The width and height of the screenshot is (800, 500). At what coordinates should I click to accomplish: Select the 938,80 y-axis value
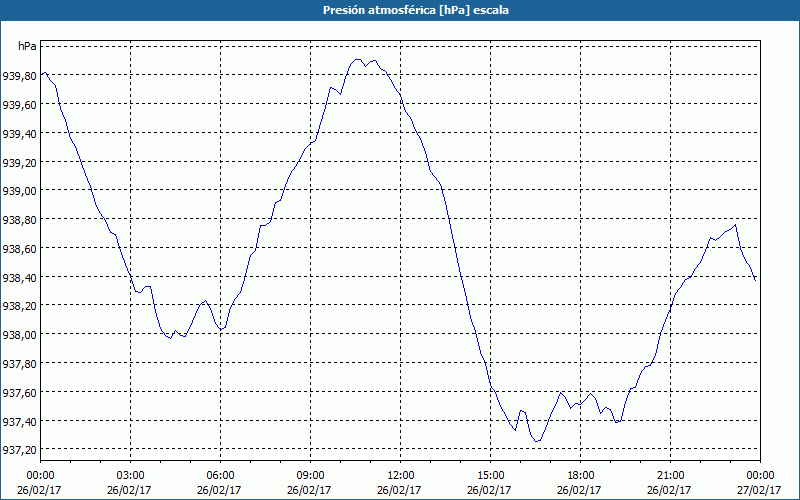coord(19,219)
